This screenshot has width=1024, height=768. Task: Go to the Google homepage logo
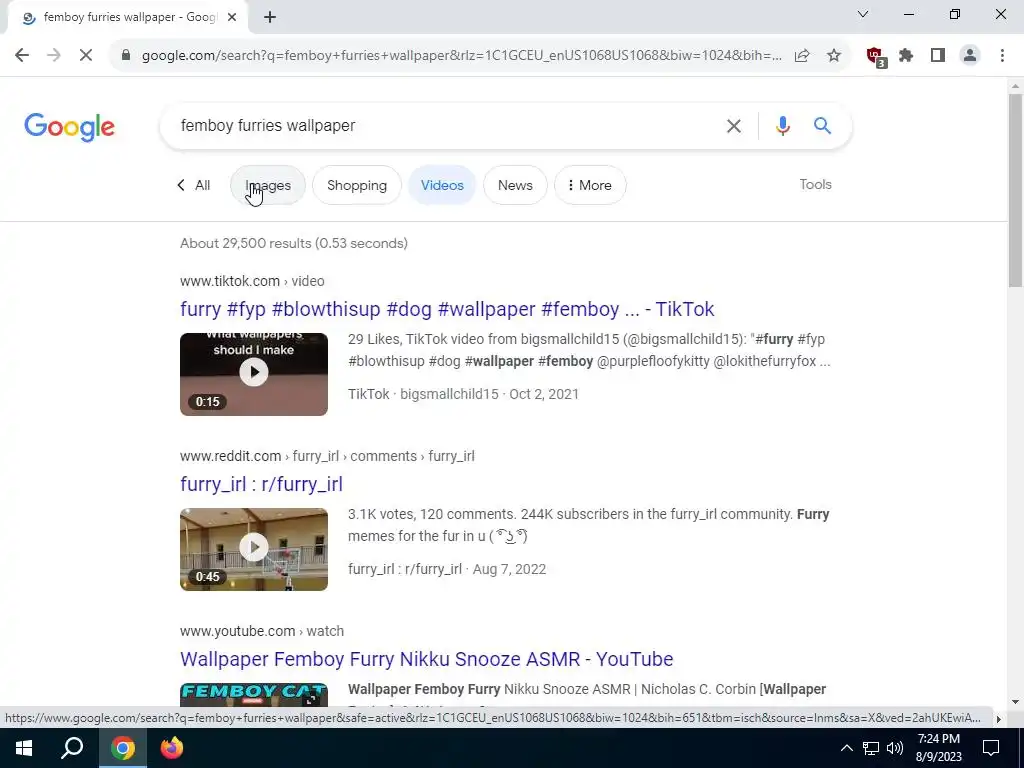tap(69, 127)
